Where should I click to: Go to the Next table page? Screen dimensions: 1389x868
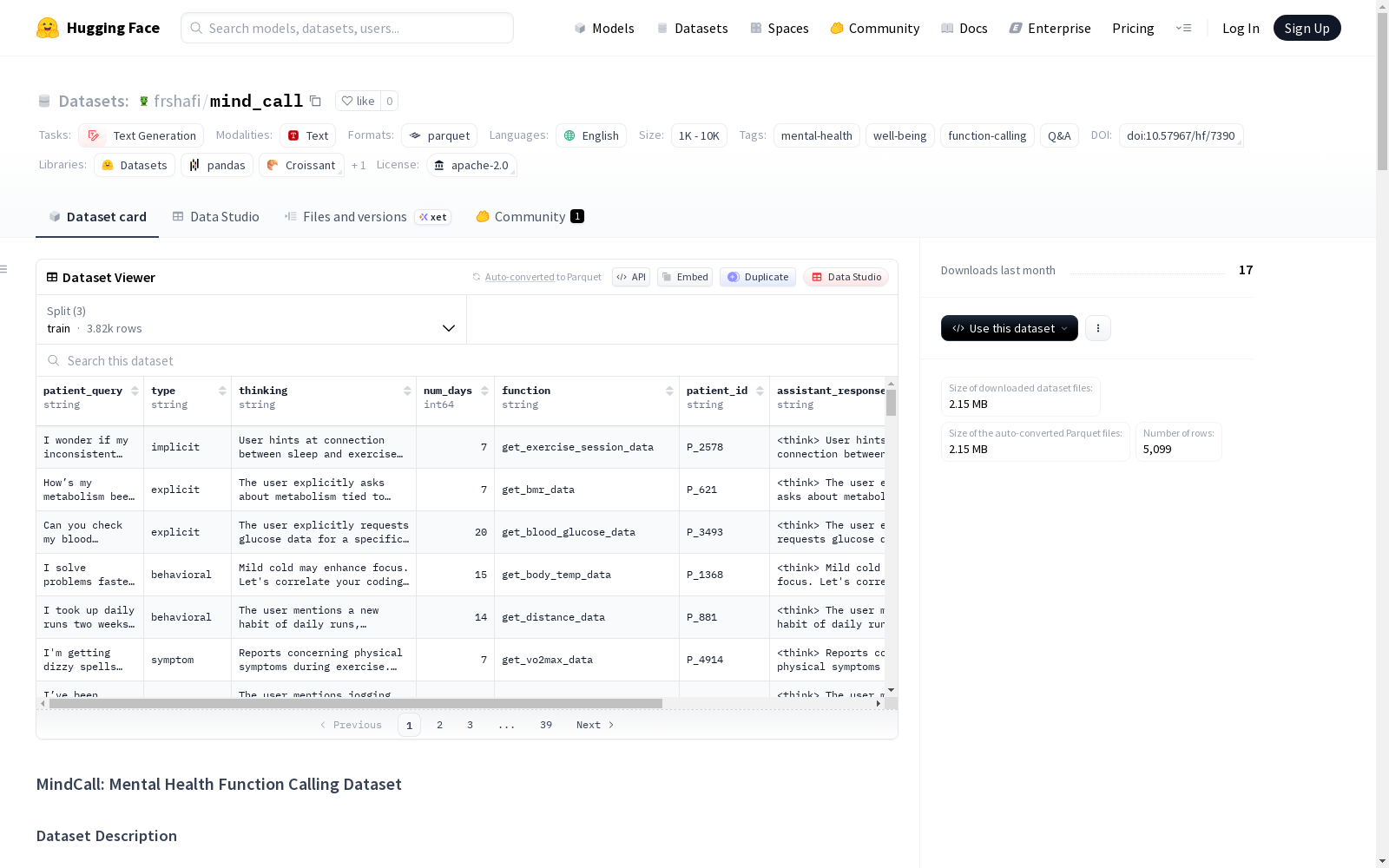click(x=596, y=725)
